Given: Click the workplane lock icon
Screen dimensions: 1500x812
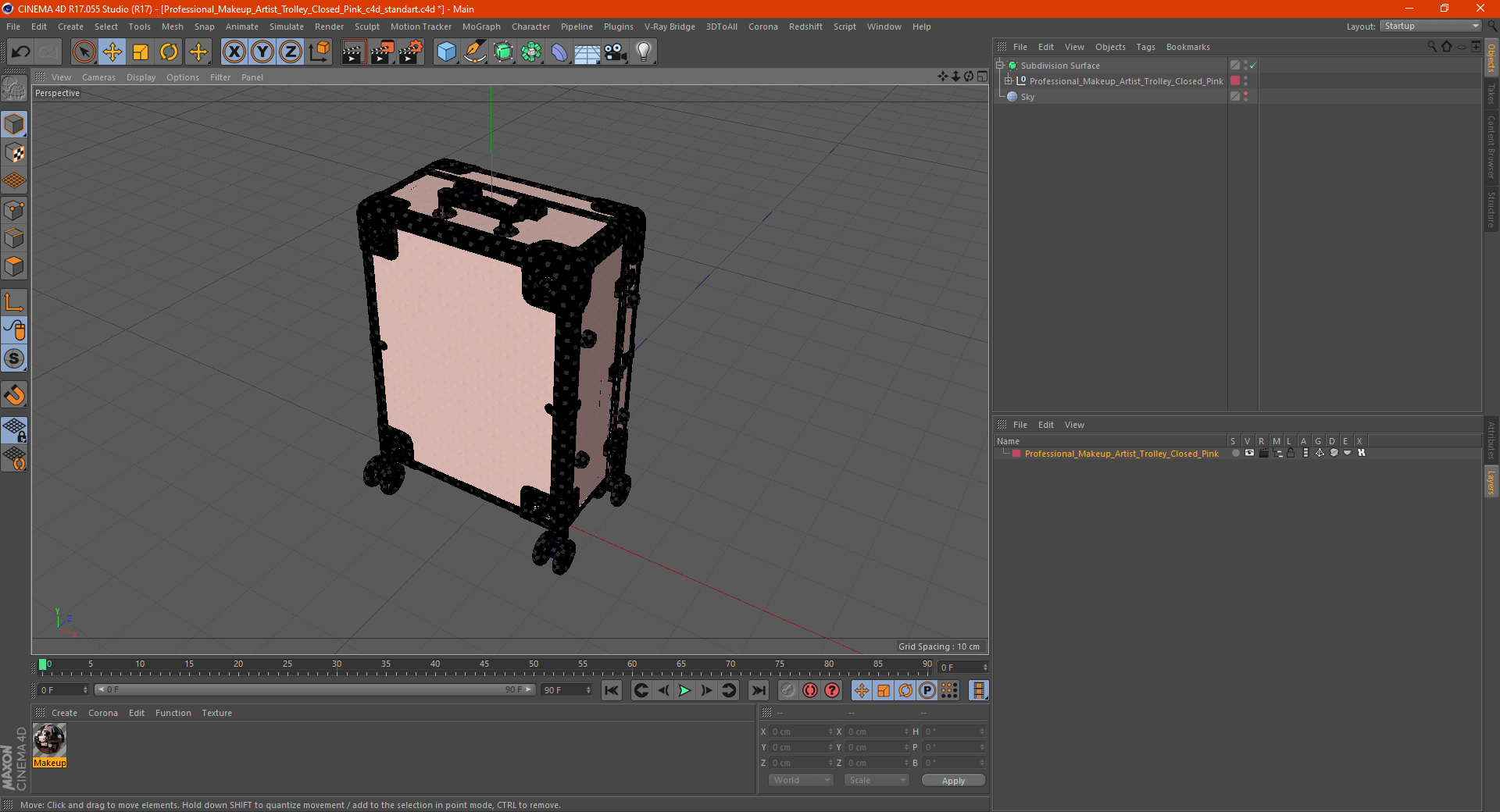Looking at the screenshot, I should click(14, 429).
